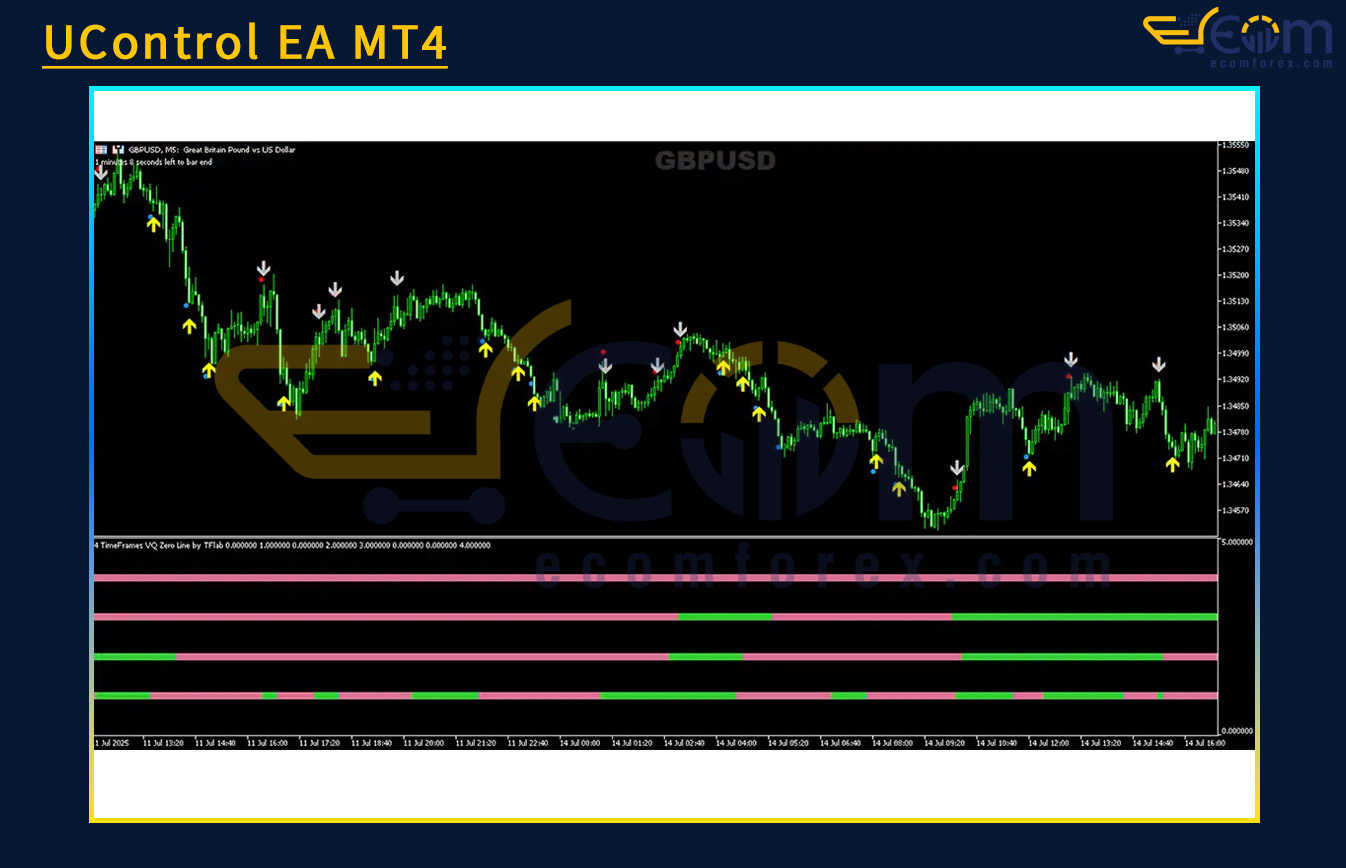Click the '11 Jul 22:40' time label
The height and width of the screenshot is (868, 1346).
click(x=527, y=743)
